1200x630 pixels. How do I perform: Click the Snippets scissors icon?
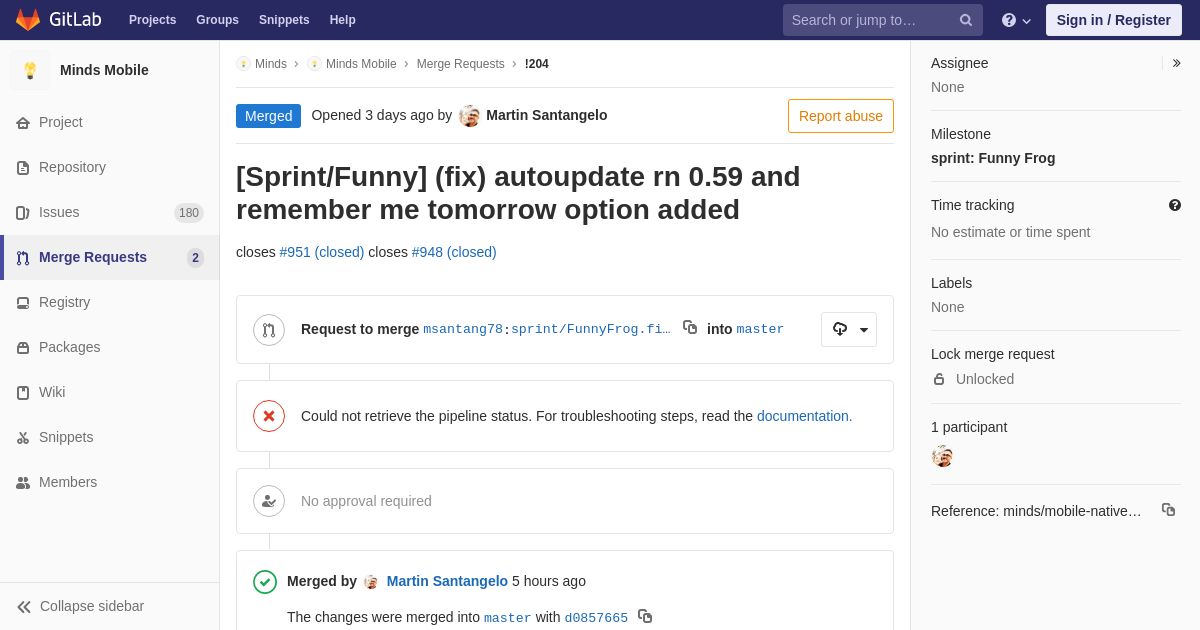pyautogui.click(x=23, y=438)
